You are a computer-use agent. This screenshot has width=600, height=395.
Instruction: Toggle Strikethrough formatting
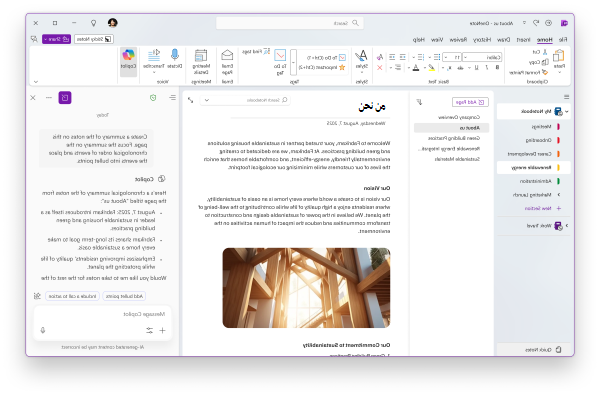click(460, 68)
